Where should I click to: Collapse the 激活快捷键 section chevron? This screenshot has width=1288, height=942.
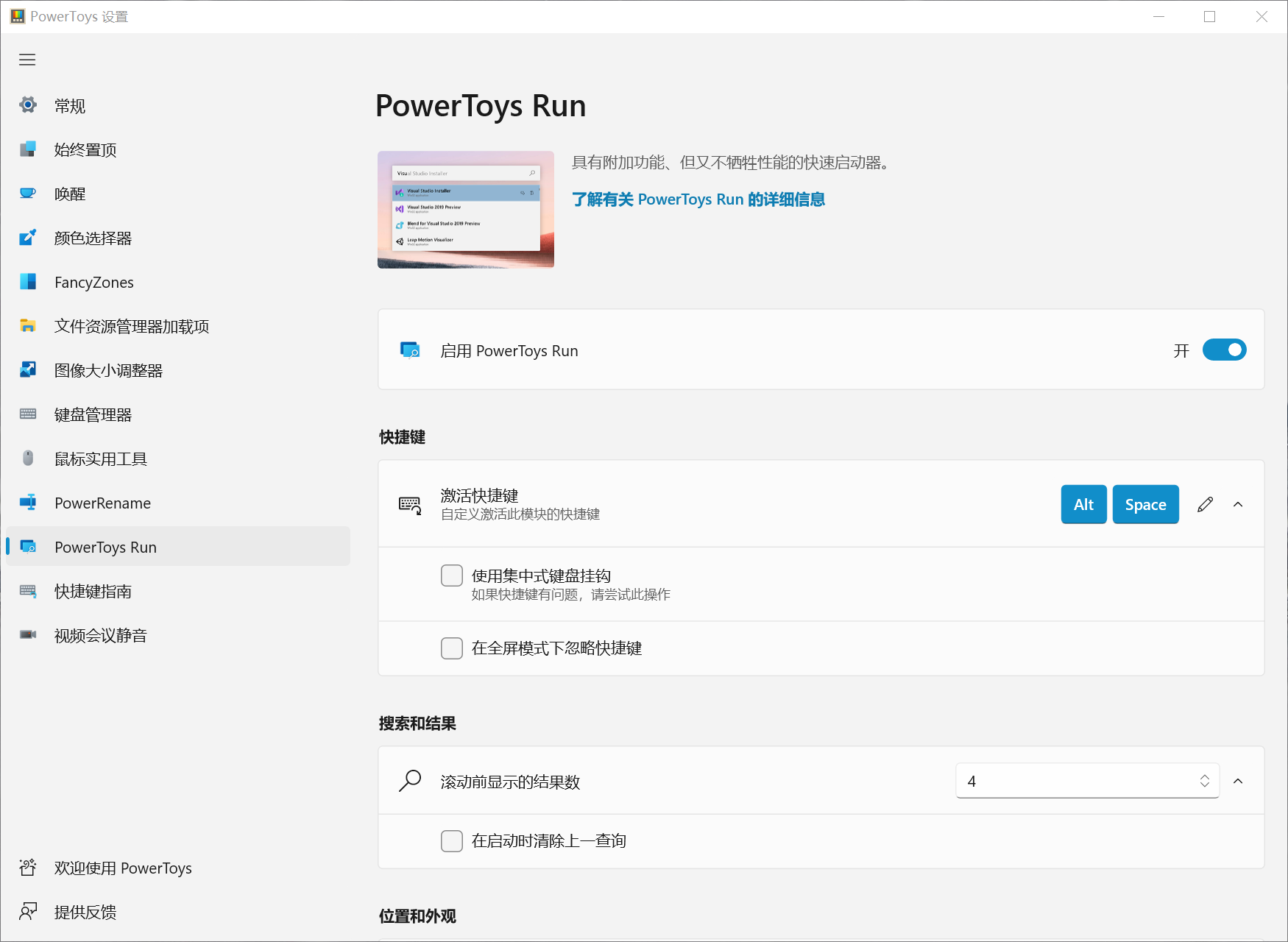tap(1238, 504)
